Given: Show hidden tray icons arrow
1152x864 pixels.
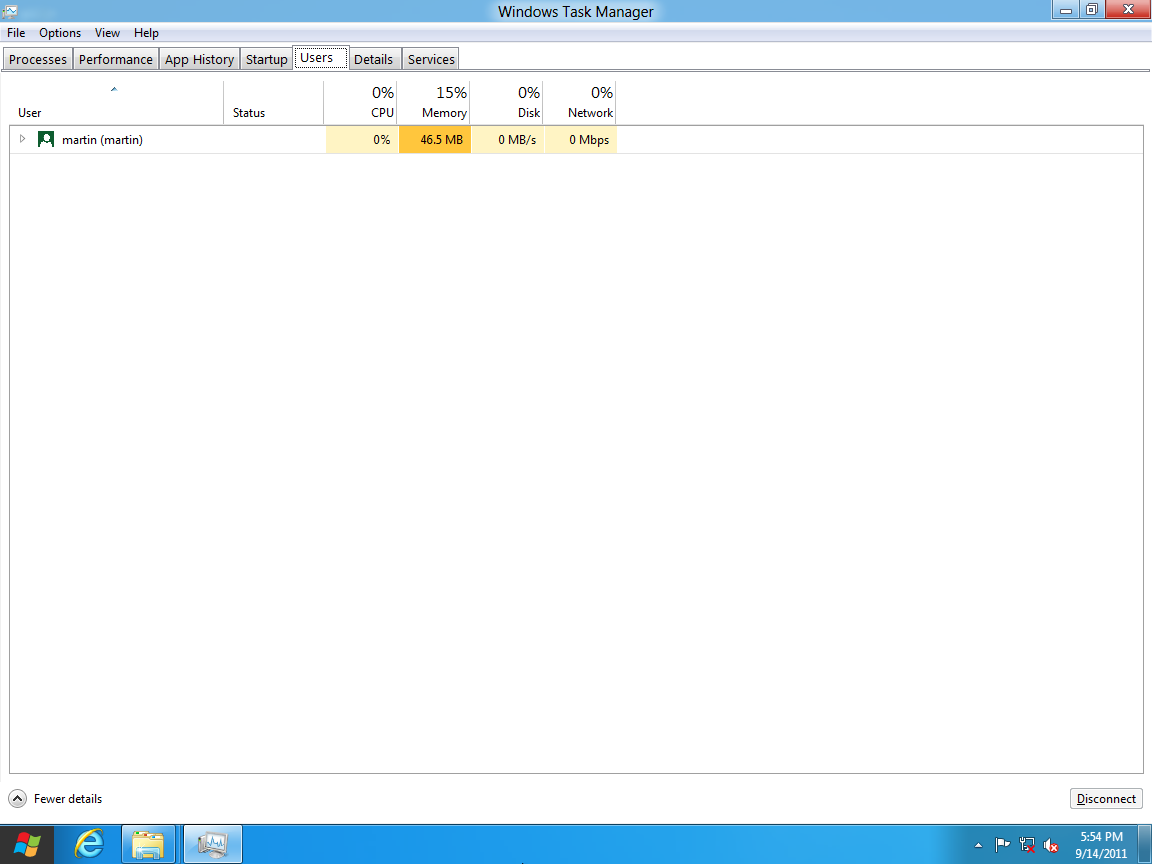Looking at the screenshot, I should pyautogui.click(x=978, y=846).
